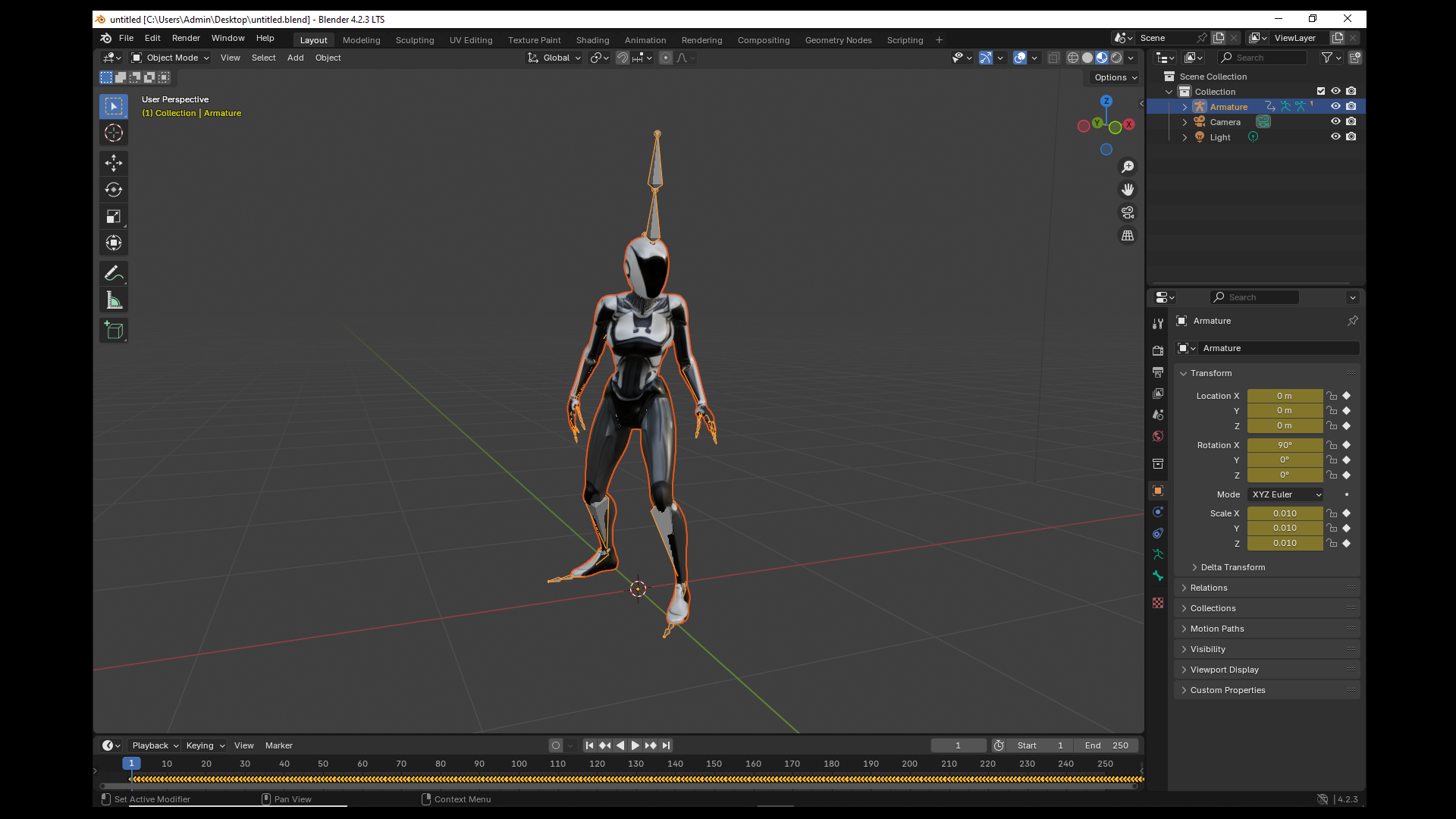1456x819 pixels.
Task: Switch perspective/orthographic grid icon
Action: point(1128,236)
